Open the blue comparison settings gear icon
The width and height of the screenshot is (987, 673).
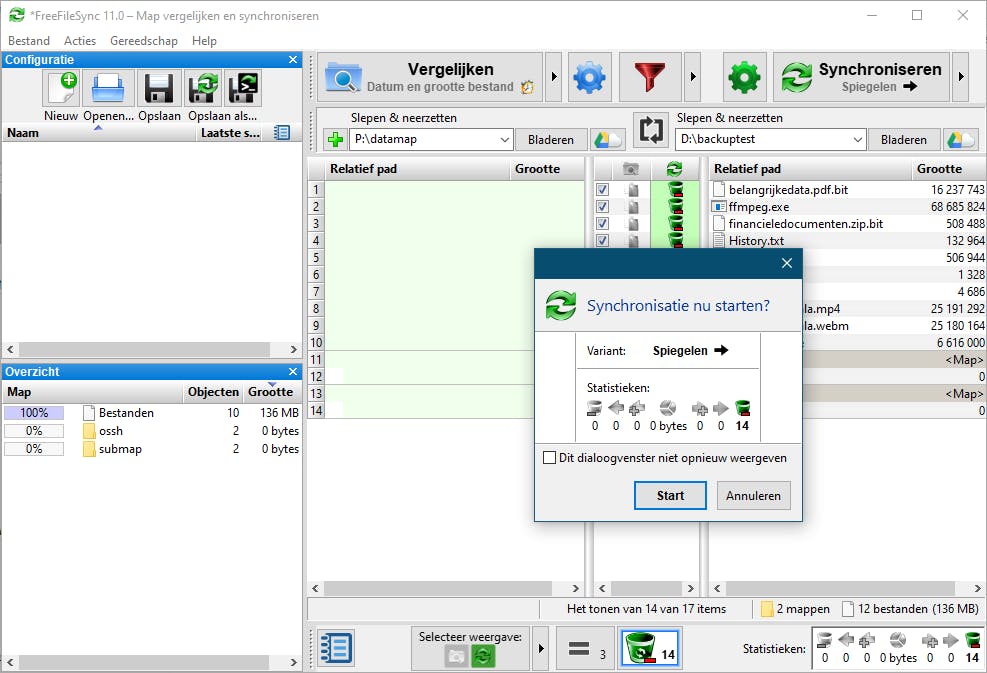589,77
